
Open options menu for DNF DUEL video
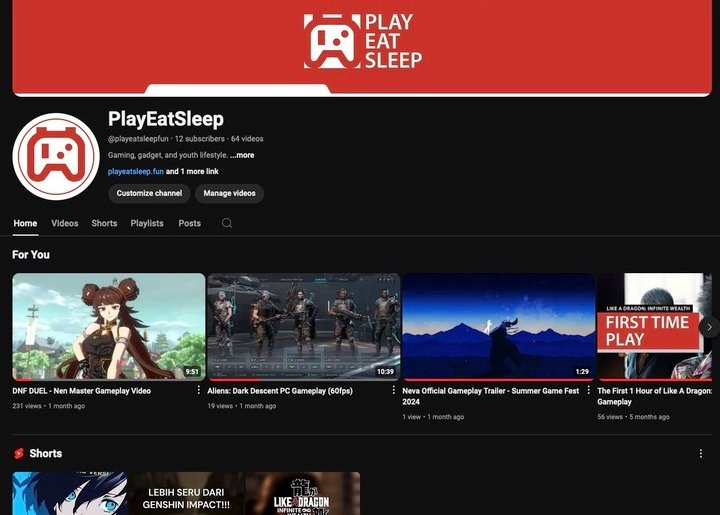coord(198,390)
